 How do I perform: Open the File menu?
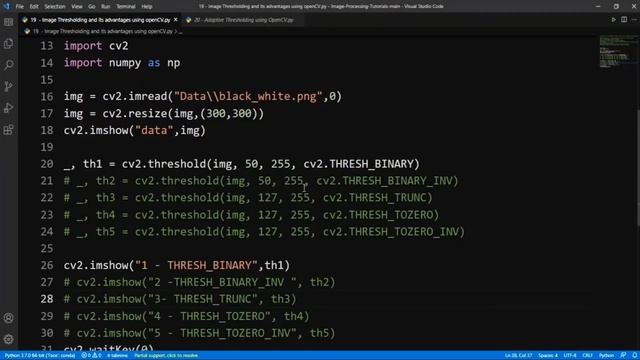[19, 7]
